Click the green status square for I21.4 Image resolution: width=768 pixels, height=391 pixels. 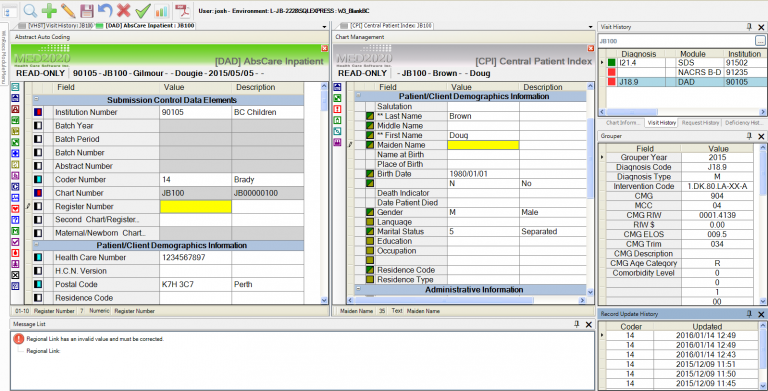click(611, 63)
